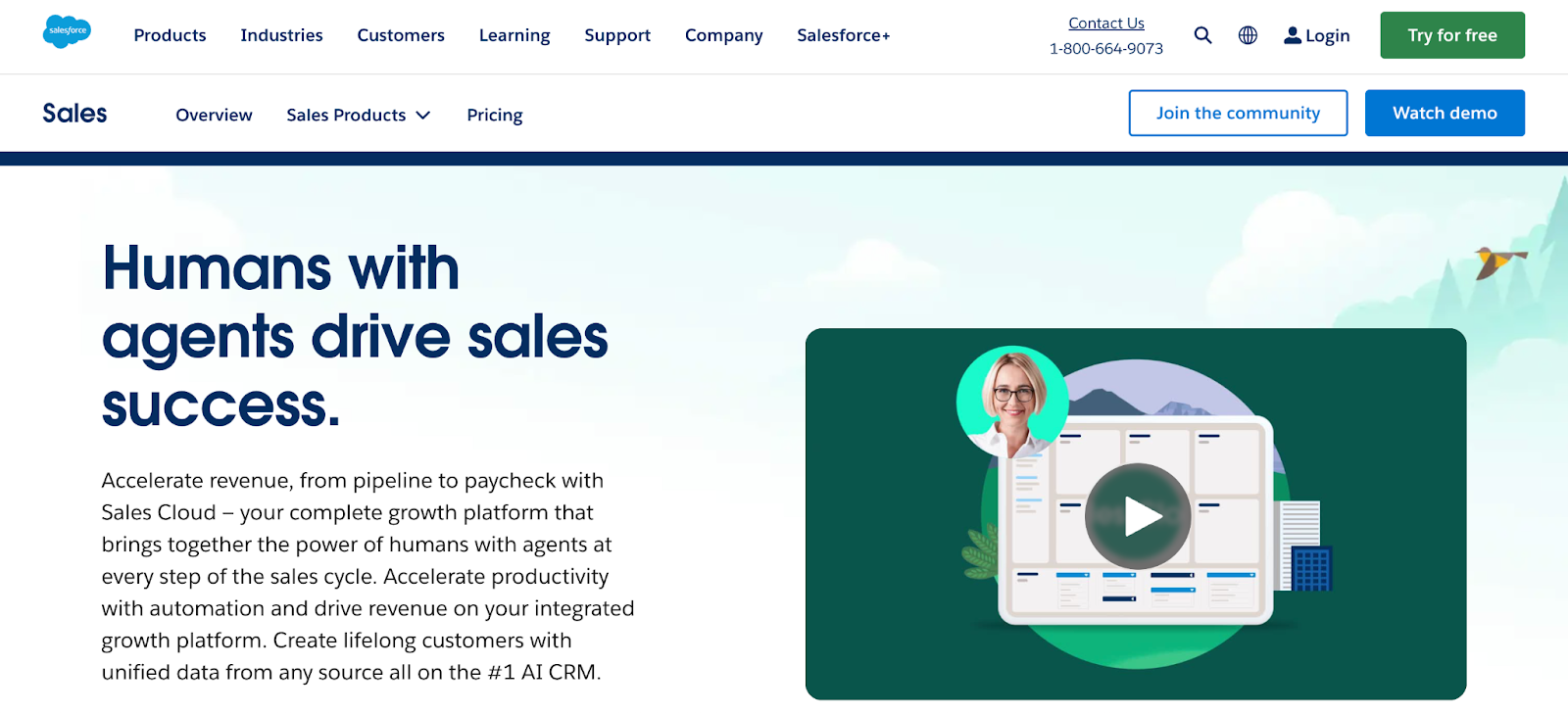Click the Salesforce cloud logo

[x=67, y=31]
